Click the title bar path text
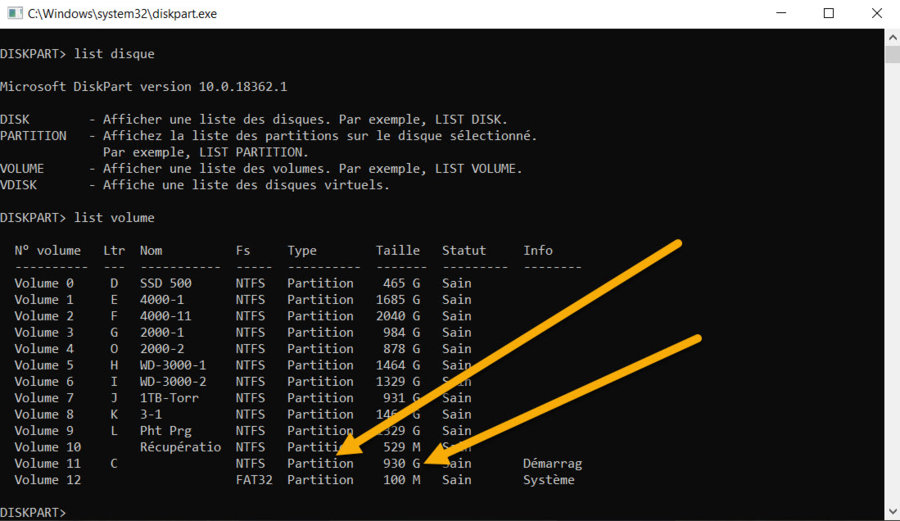The height and width of the screenshot is (521, 900). coord(122,14)
